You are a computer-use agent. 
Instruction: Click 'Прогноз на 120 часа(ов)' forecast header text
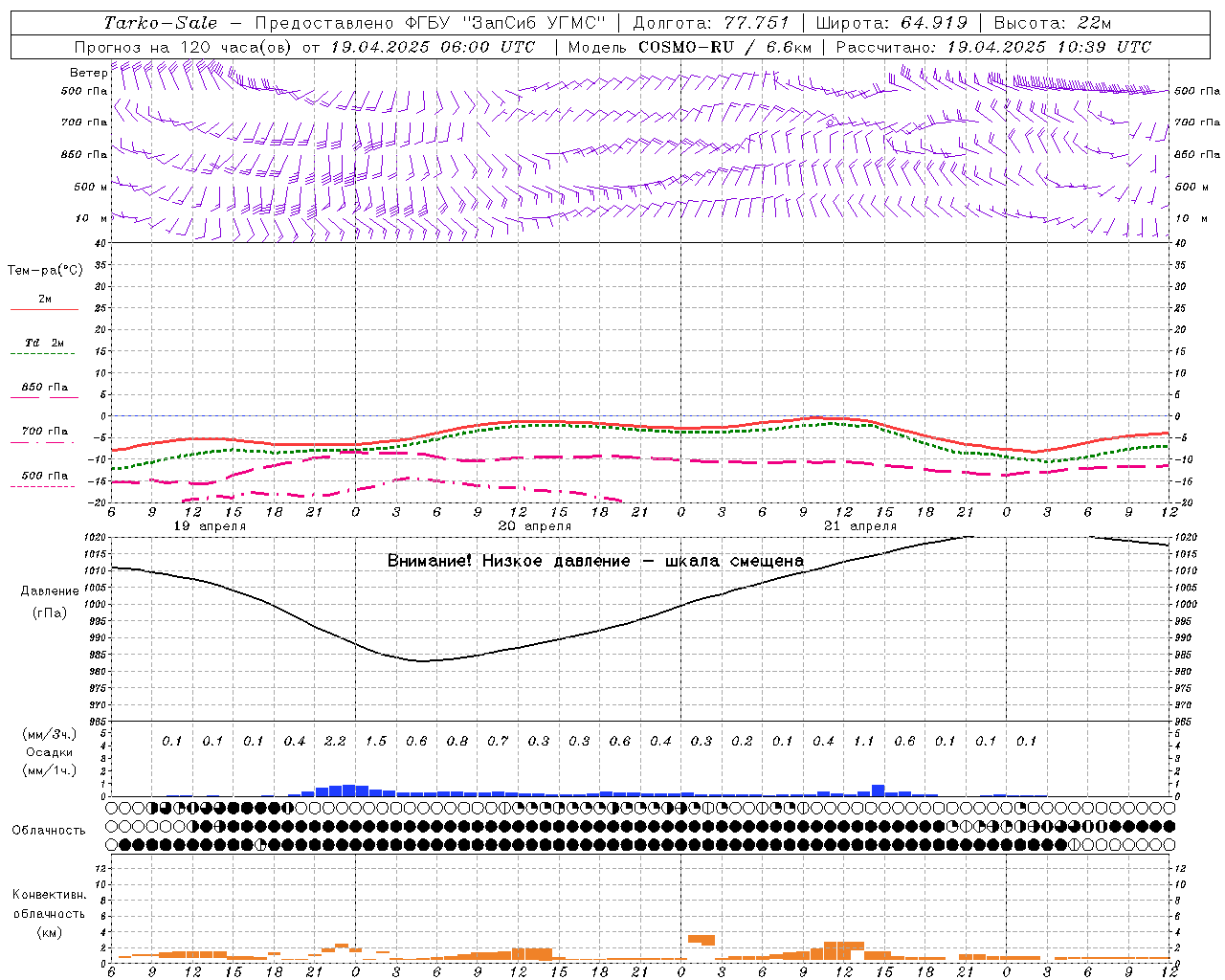(x=185, y=47)
